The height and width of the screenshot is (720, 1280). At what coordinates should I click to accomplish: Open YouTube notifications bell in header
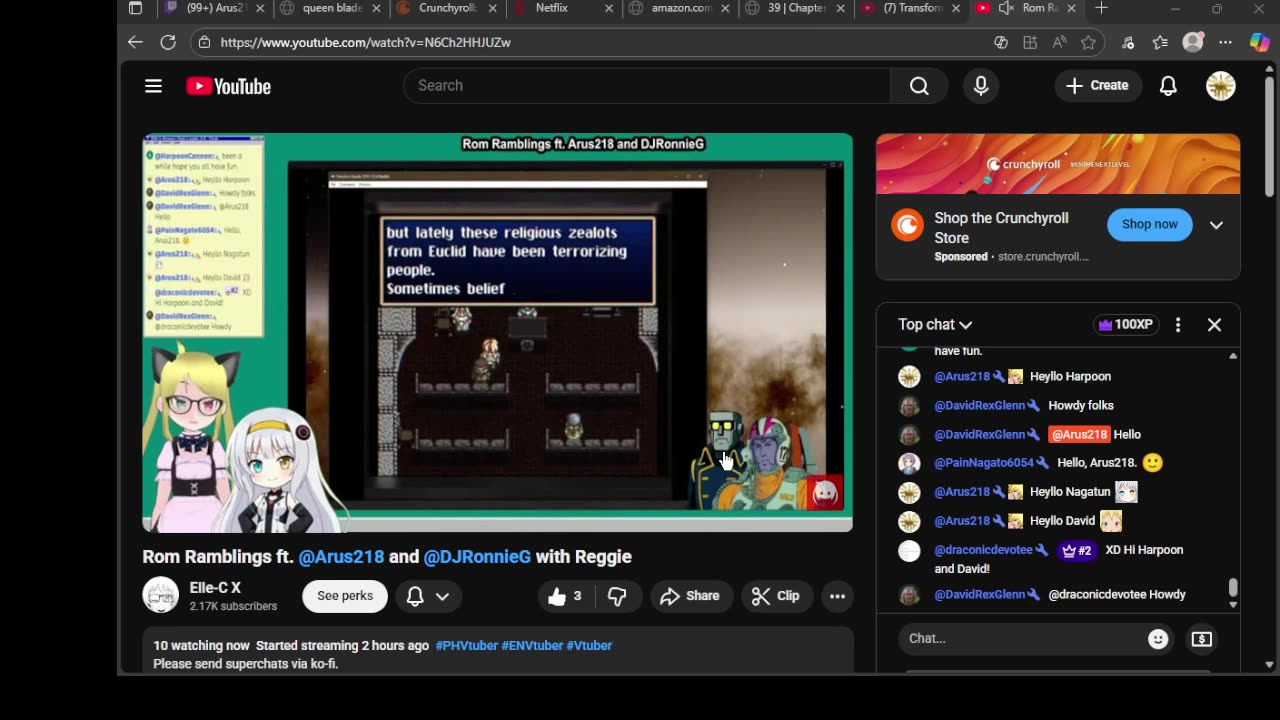tap(1168, 86)
